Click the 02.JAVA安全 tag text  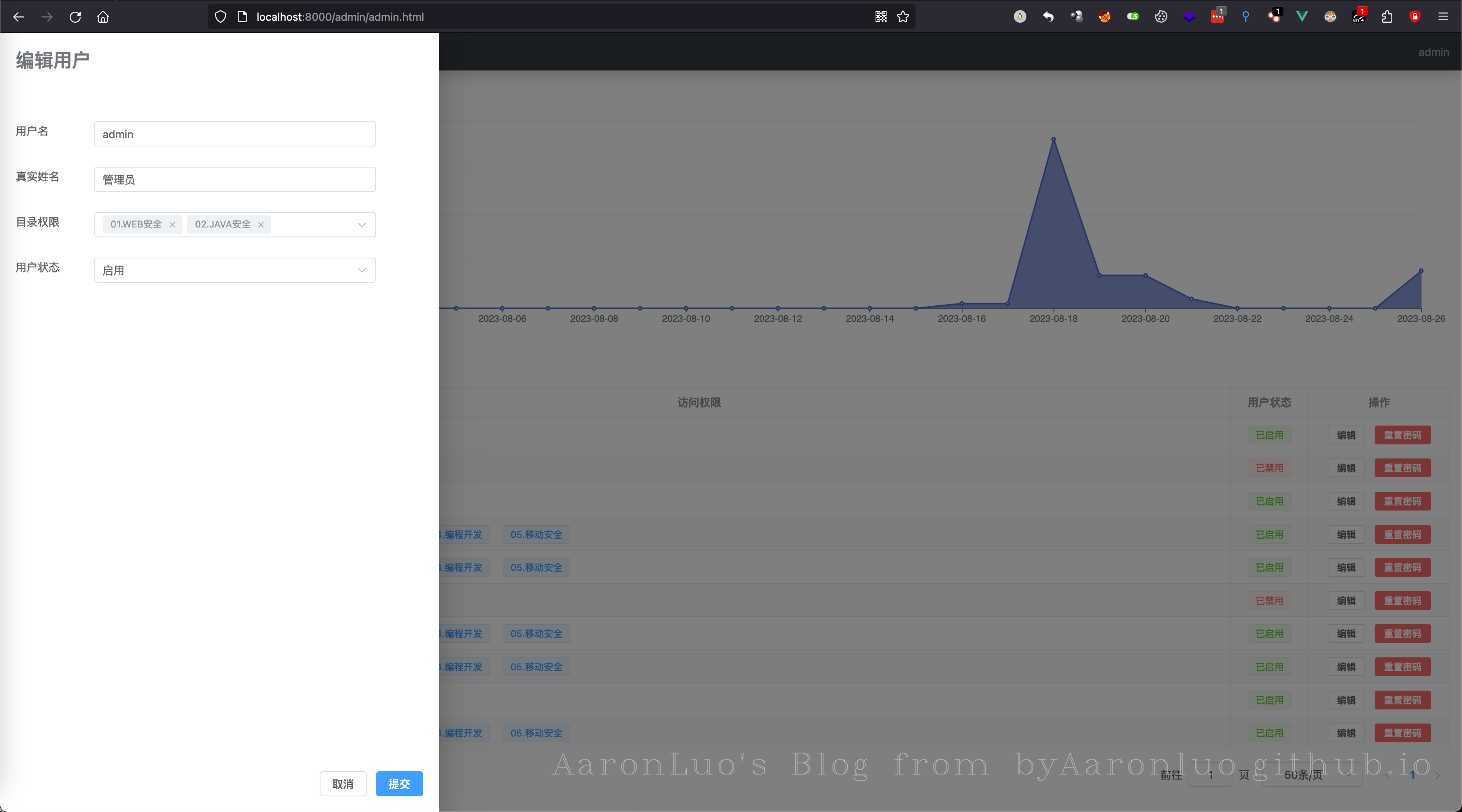(223, 224)
